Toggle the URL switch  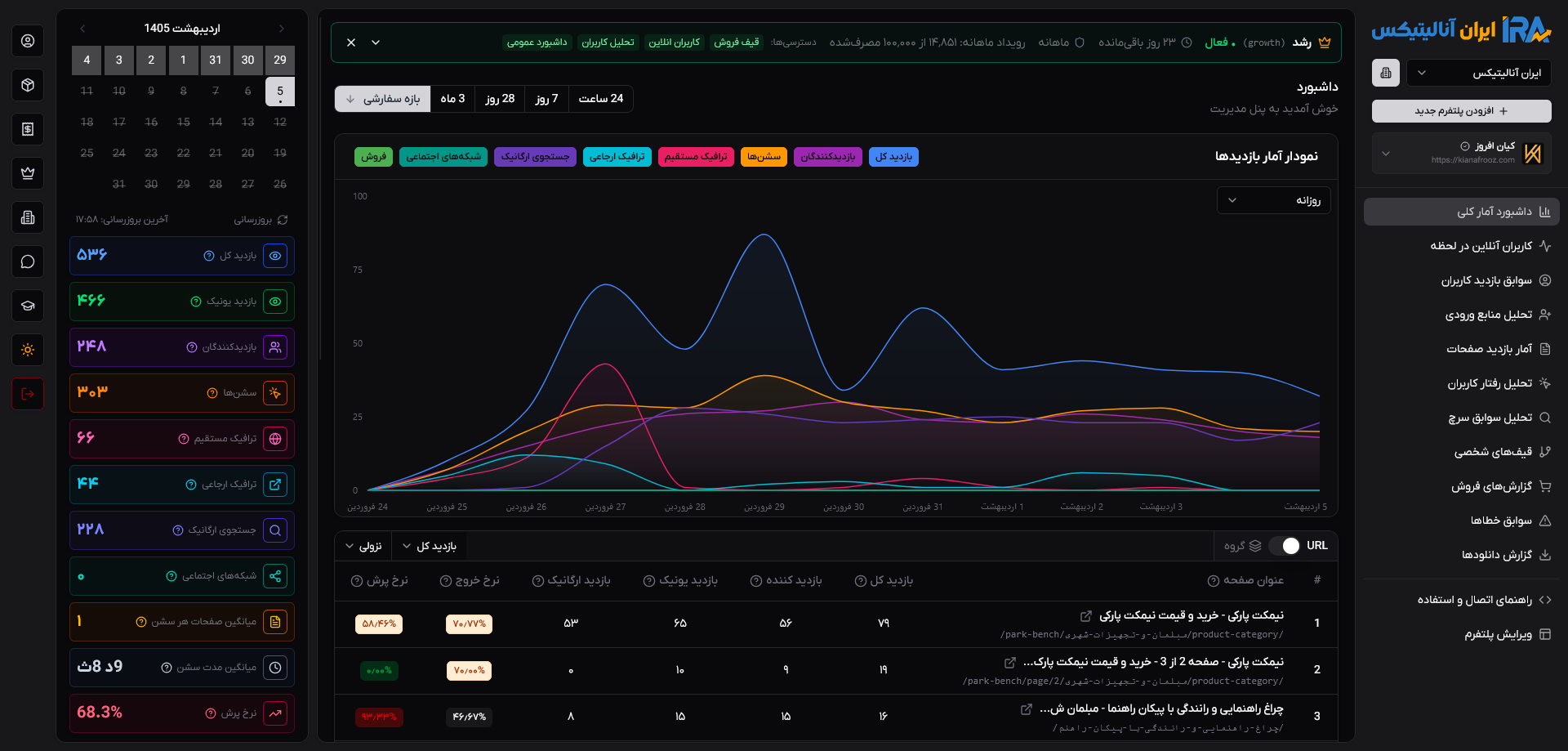point(1284,546)
